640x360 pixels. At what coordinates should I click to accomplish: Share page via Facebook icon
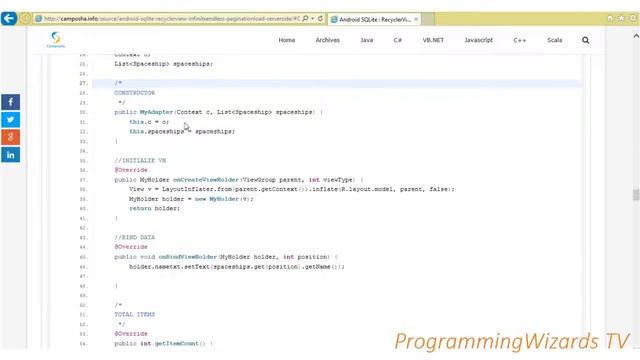11,102
